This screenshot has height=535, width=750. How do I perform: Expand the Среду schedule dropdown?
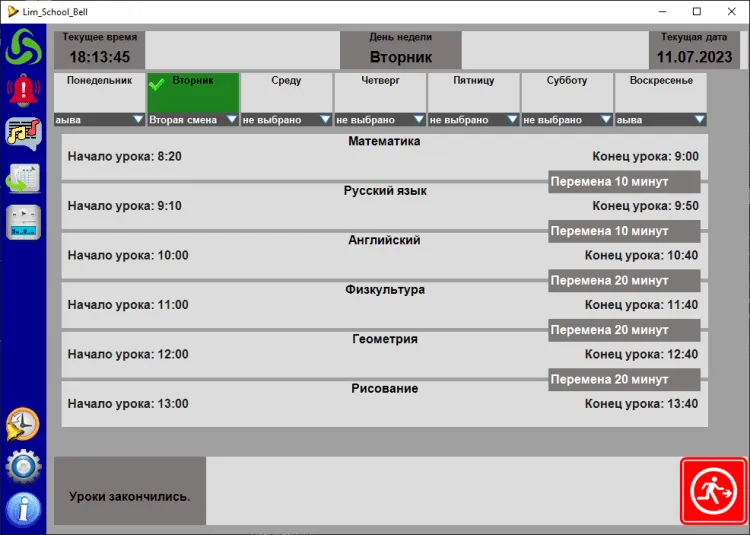tap(324, 120)
